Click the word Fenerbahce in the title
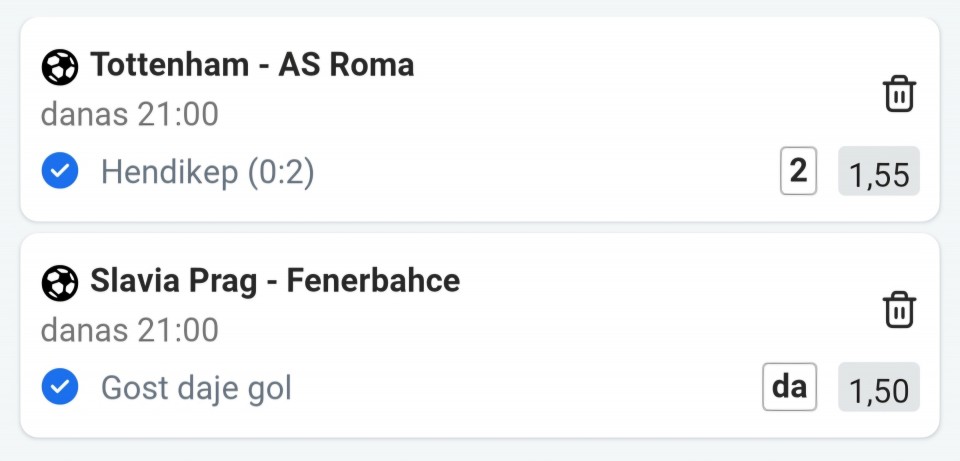The image size is (960, 461). click(x=373, y=281)
